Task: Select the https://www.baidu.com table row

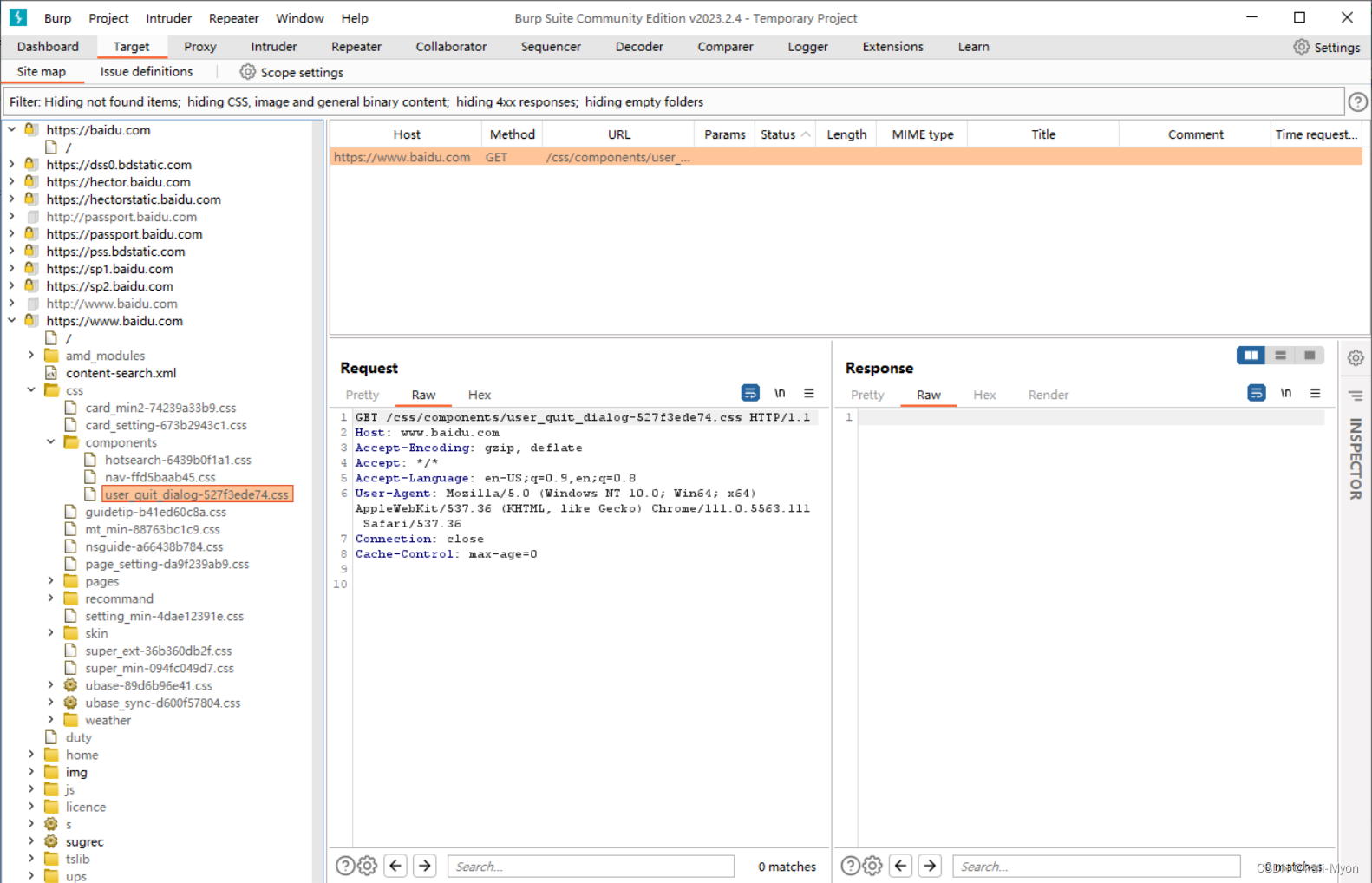Action: point(846,157)
